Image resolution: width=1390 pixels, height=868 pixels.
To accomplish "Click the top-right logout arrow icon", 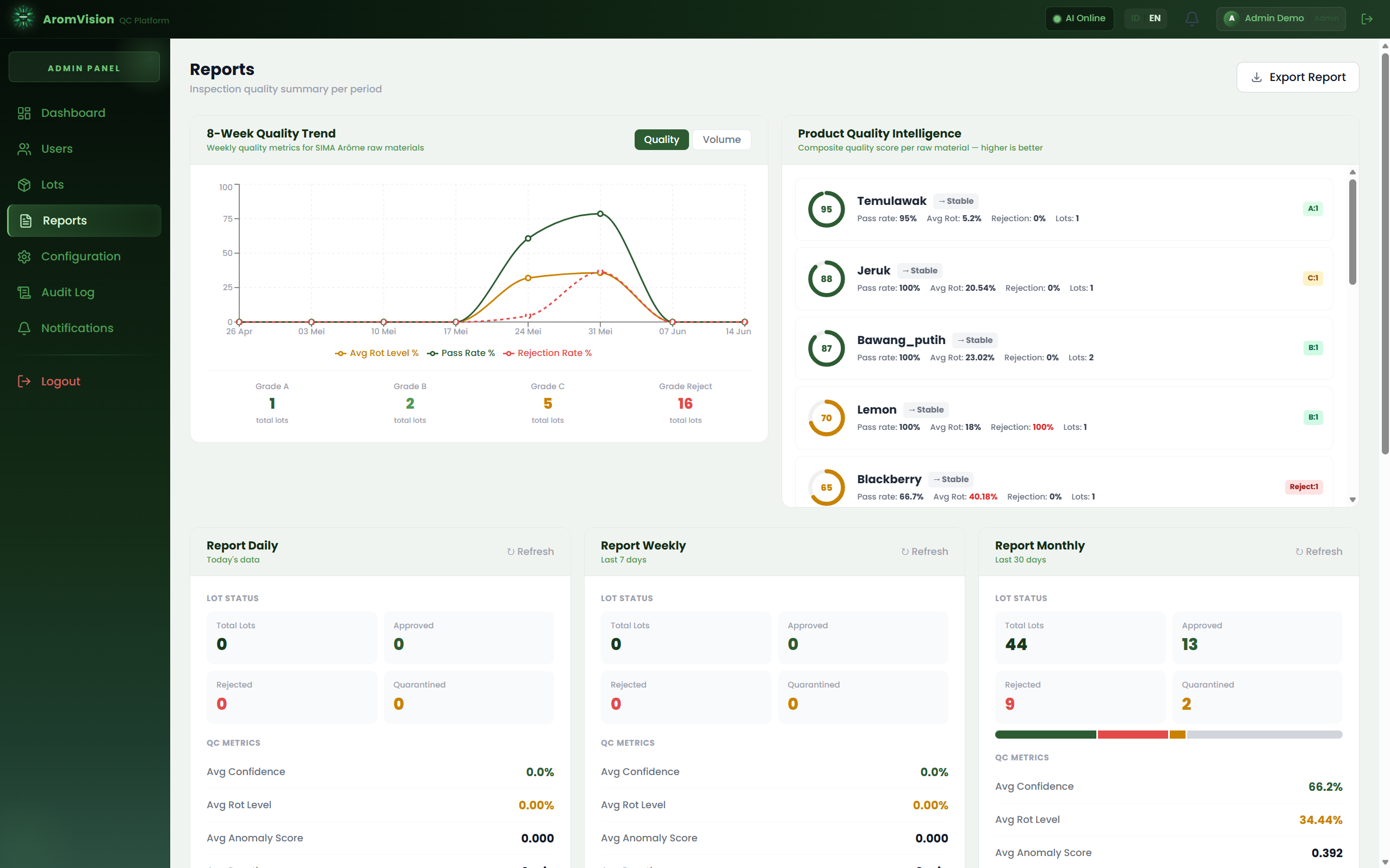I will tap(1367, 19).
